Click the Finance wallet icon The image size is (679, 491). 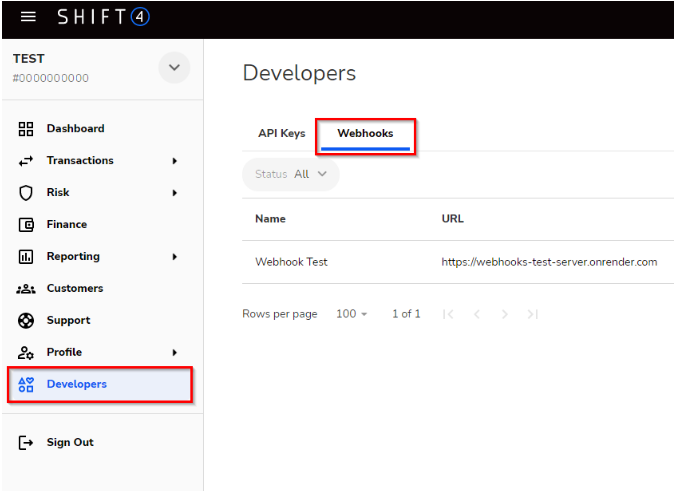pyautogui.click(x=27, y=225)
